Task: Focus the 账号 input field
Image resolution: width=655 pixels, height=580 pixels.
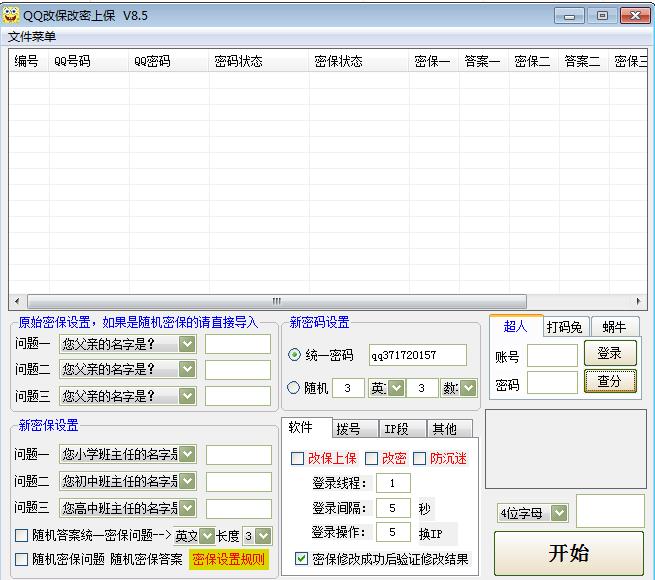Action: point(552,356)
